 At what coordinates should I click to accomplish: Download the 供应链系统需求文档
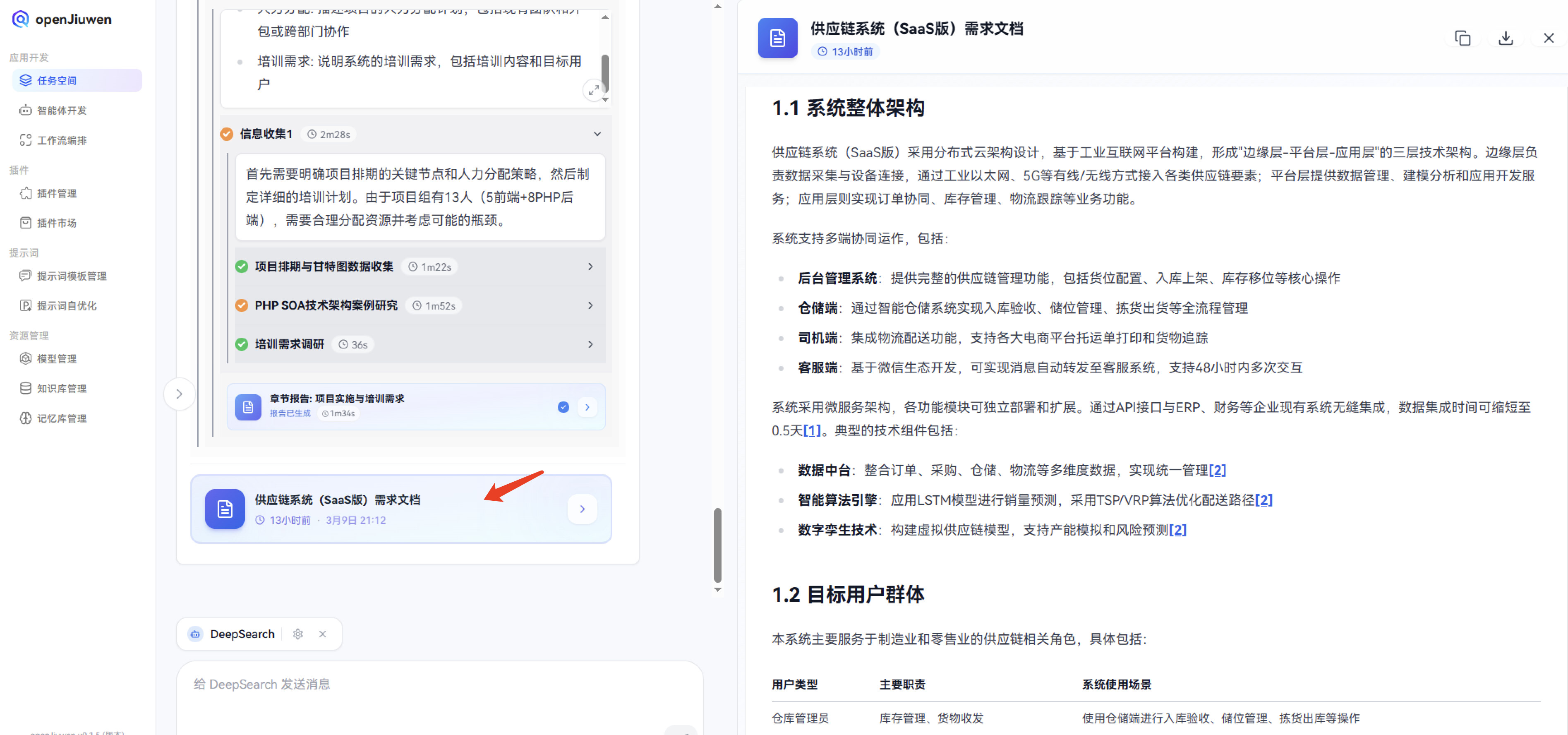1506,38
